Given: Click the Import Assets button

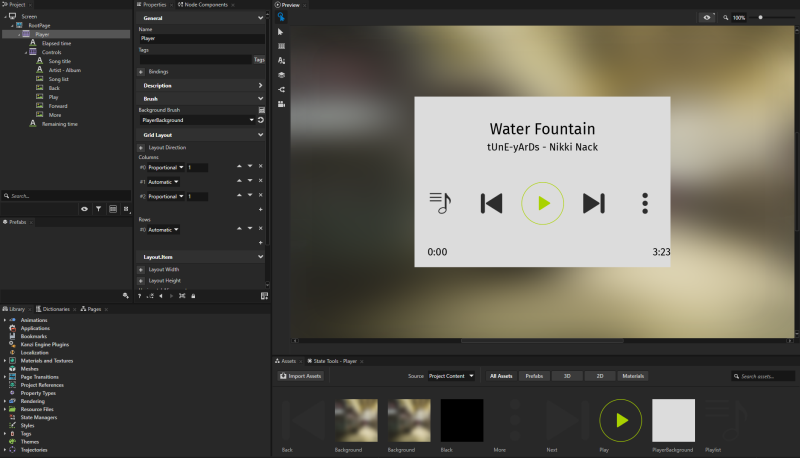Looking at the screenshot, I should (301, 376).
